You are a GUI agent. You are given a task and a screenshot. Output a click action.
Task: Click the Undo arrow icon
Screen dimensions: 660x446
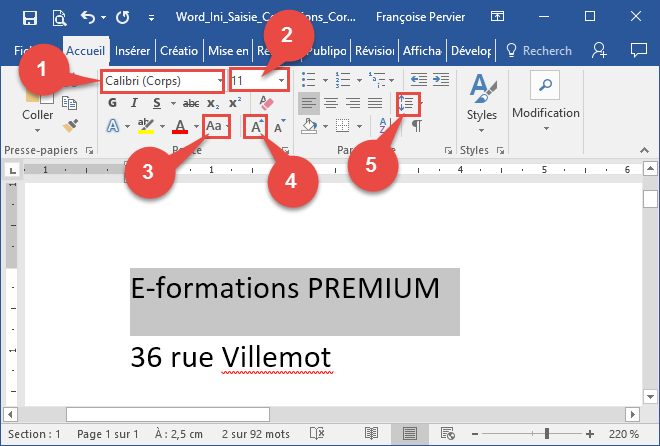tap(87, 18)
